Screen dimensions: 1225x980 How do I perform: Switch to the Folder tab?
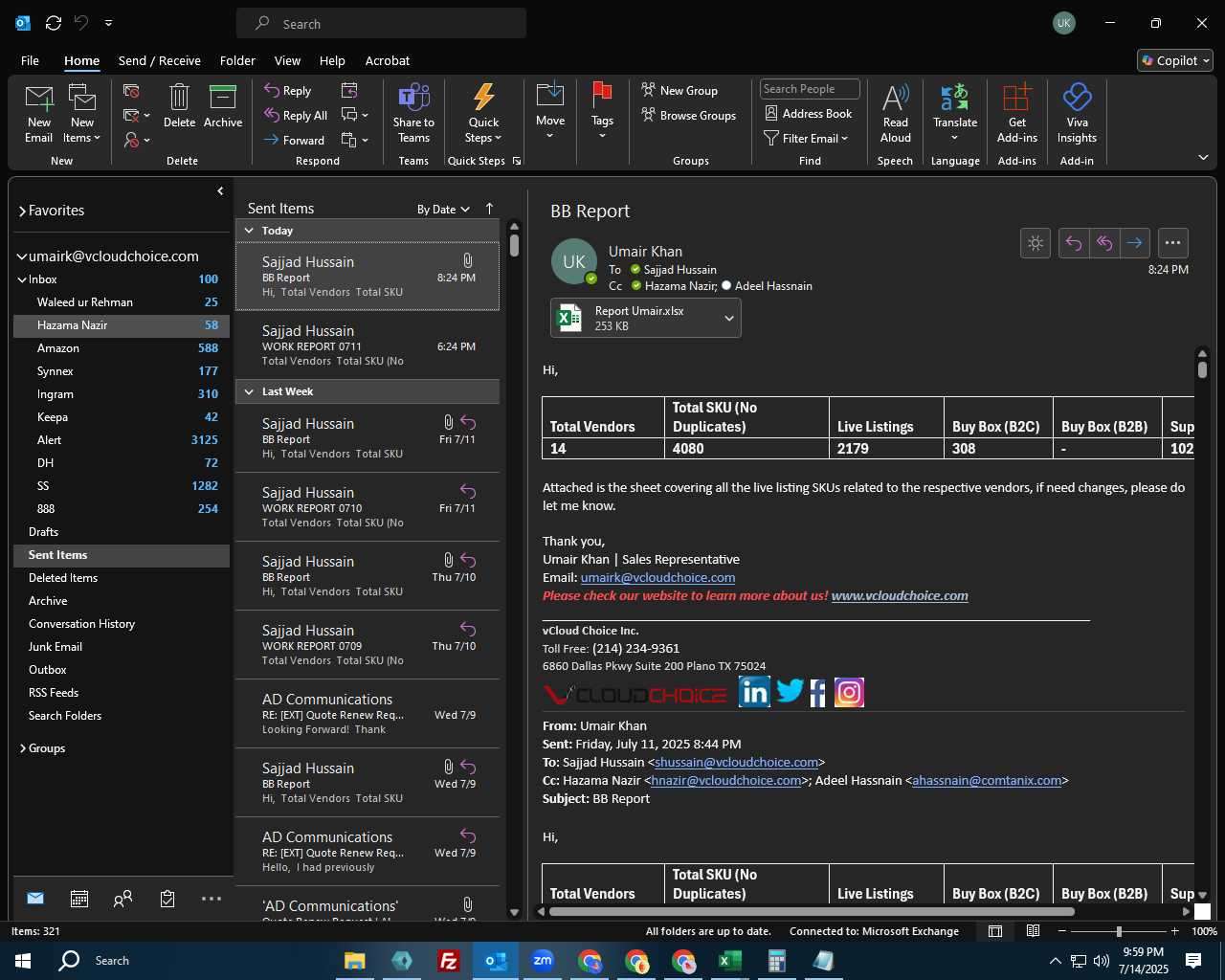pyautogui.click(x=237, y=60)
